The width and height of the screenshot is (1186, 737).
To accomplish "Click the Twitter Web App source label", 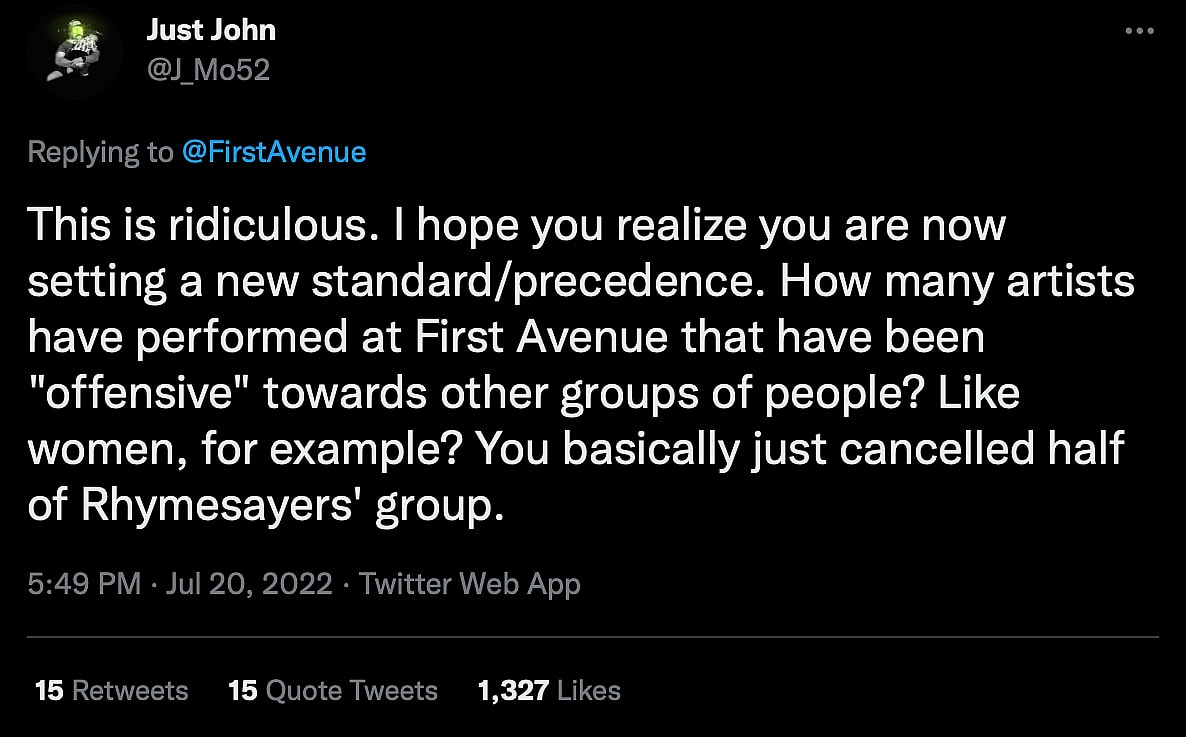I will pos(469,584).
